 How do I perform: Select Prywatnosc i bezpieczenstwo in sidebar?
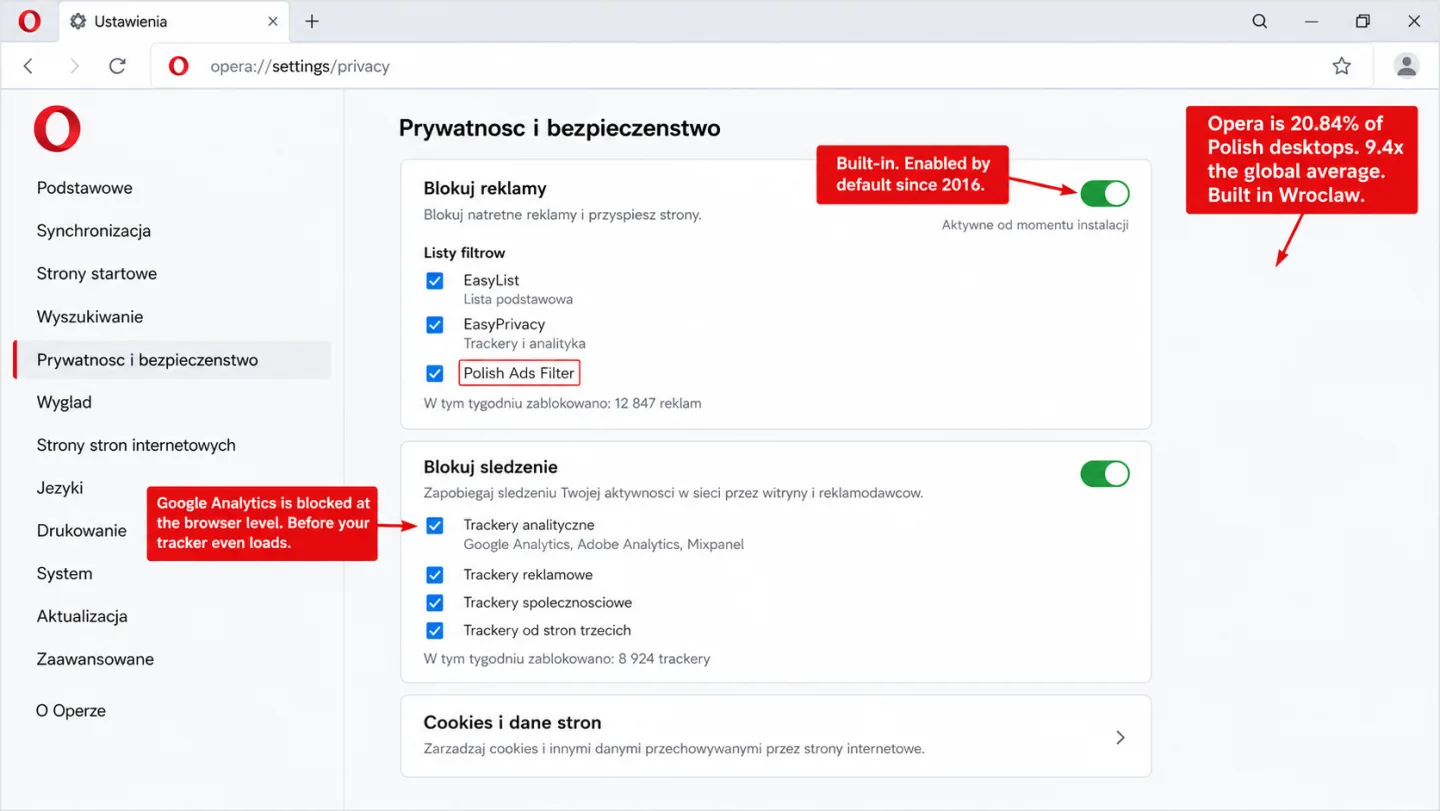[172, 360]
